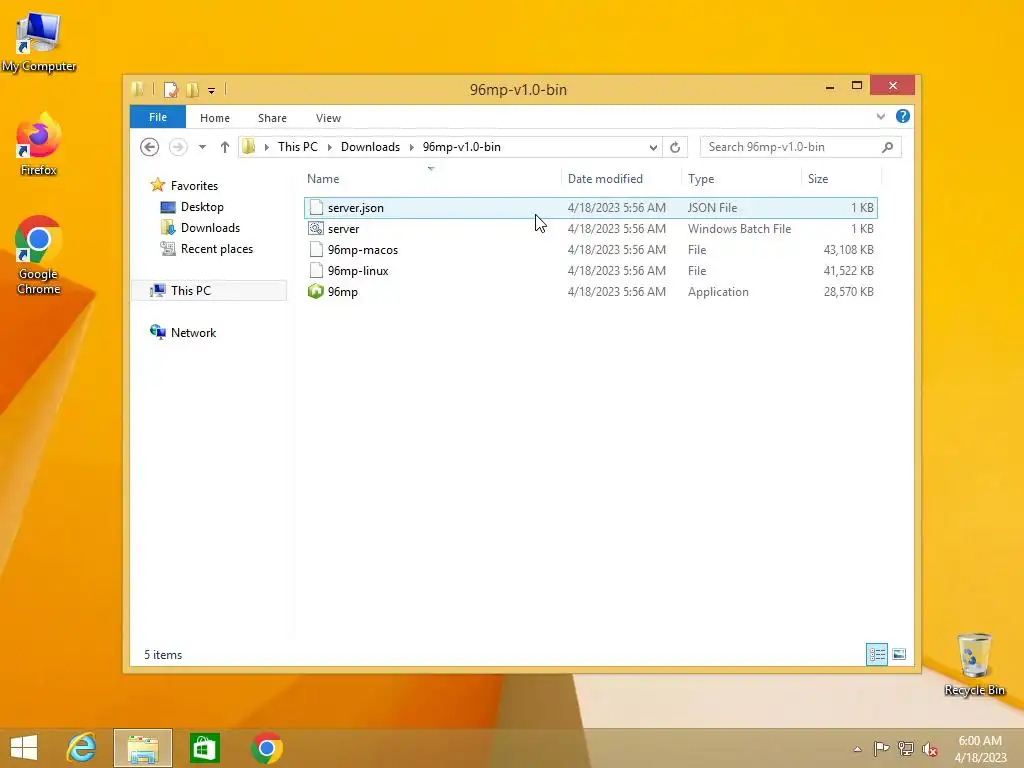Select the 96mp application file
This screenshot has width=1024, height=768.
coord(590,291)
